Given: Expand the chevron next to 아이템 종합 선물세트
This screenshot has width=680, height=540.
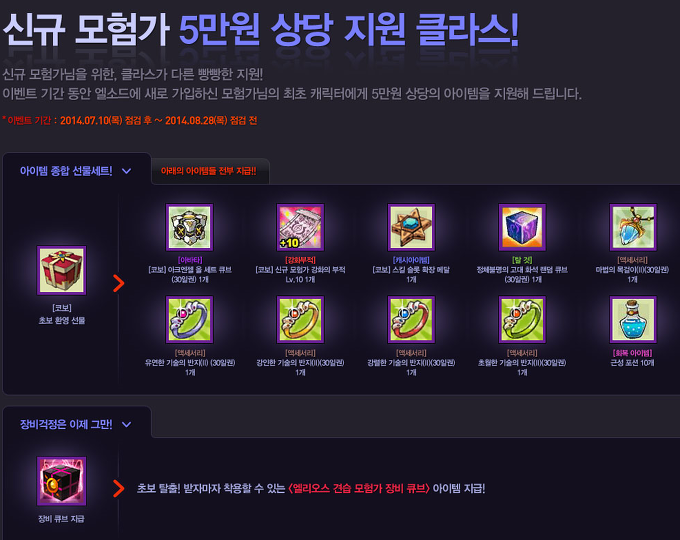Looking at the screenshot, I should (126, 171).
